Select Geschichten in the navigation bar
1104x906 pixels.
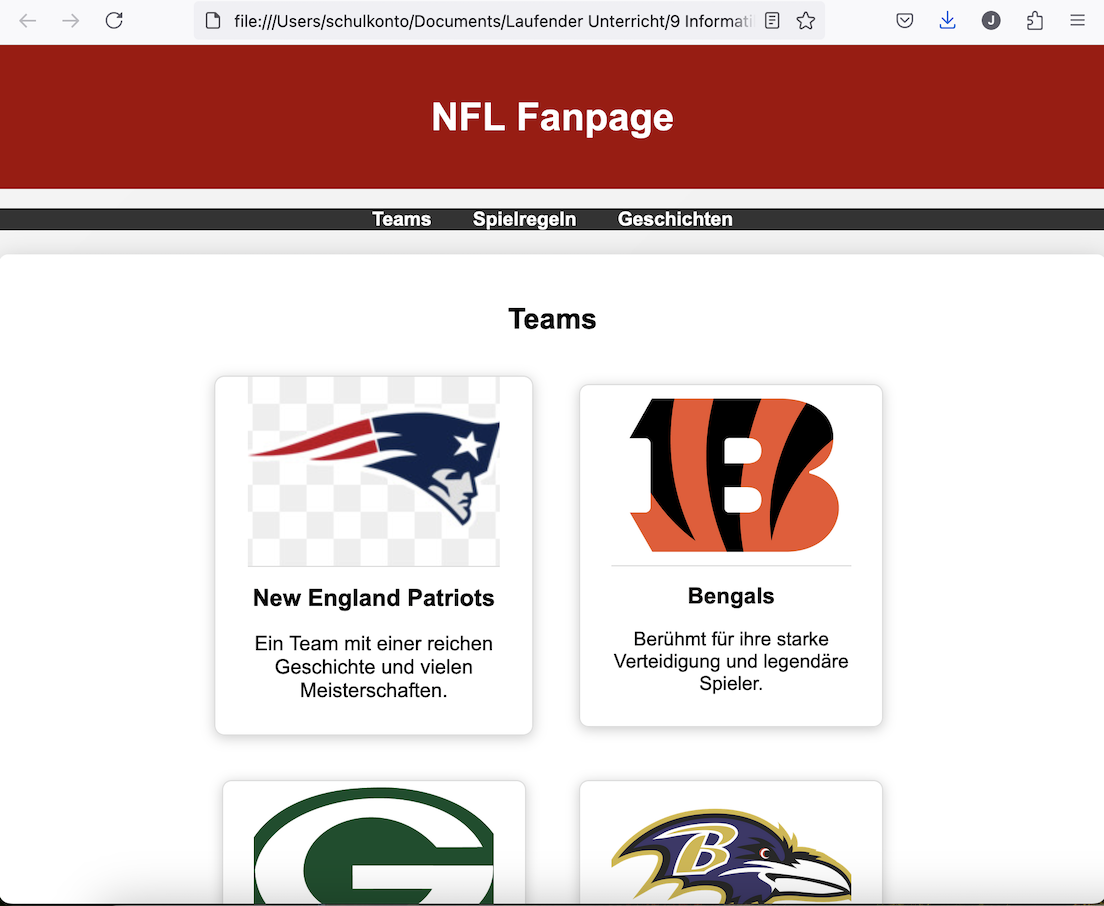click(675, 219)
